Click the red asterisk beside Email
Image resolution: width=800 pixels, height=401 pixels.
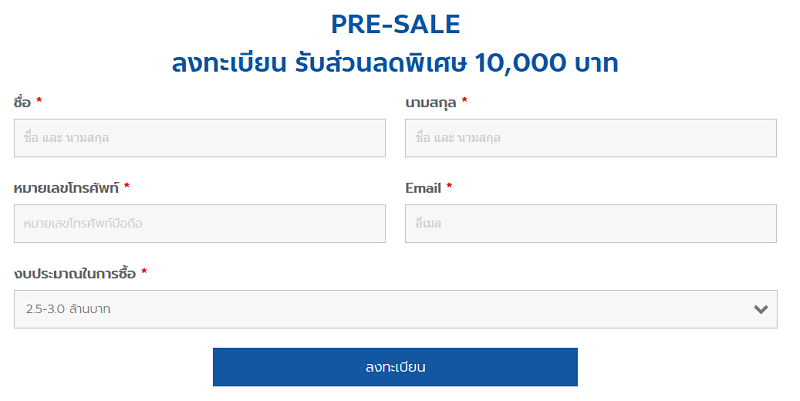(449, 186)
